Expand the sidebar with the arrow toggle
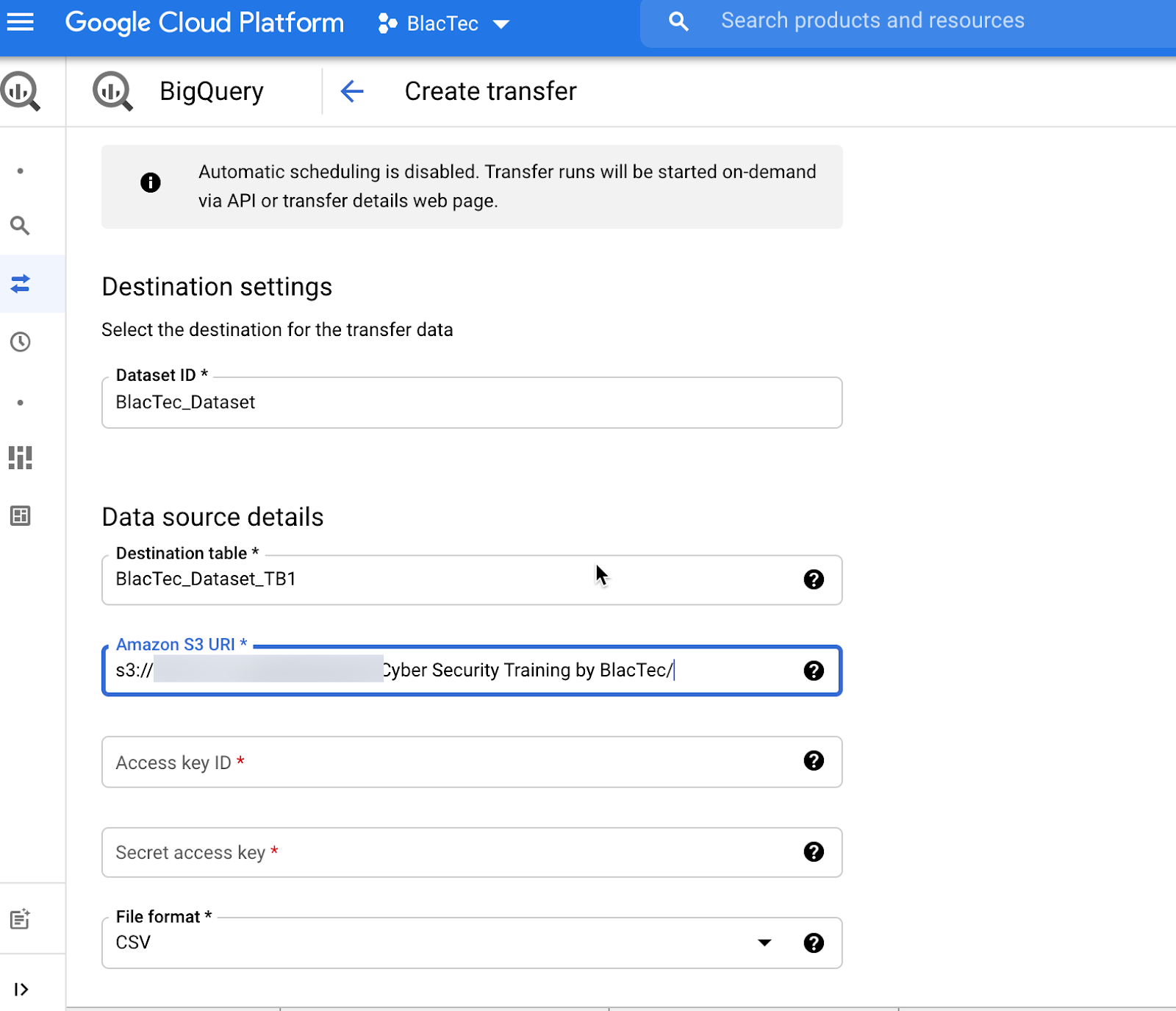This screenshot has height=1011, width=1176. (x=21, y=990)
